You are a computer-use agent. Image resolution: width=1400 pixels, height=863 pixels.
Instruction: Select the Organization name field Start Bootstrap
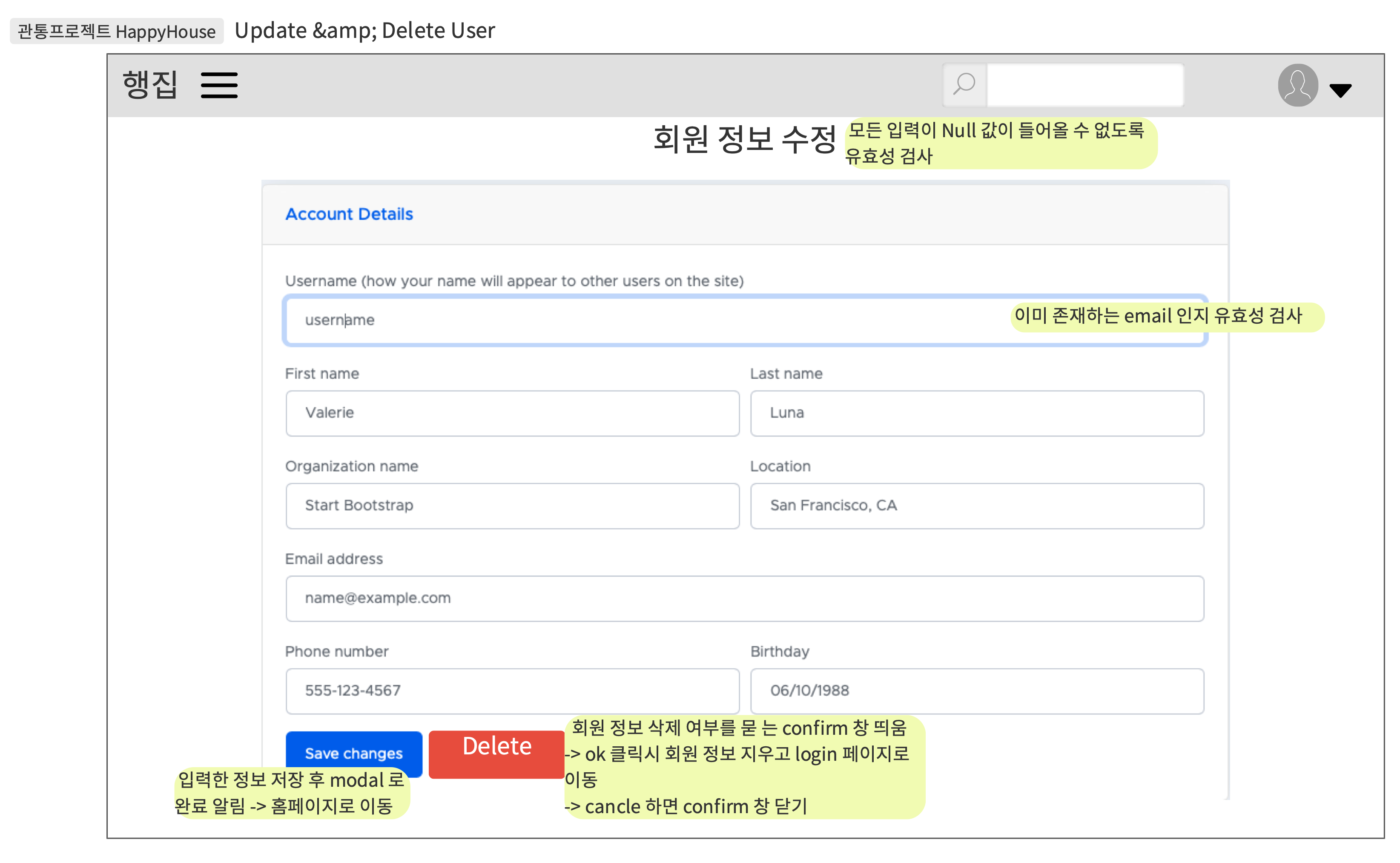pos(512,506)
